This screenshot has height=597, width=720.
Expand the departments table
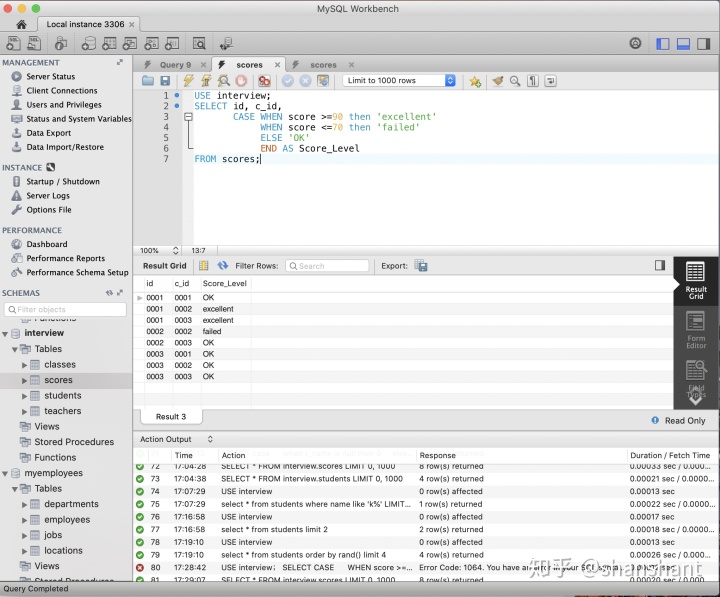pos(24,505)
